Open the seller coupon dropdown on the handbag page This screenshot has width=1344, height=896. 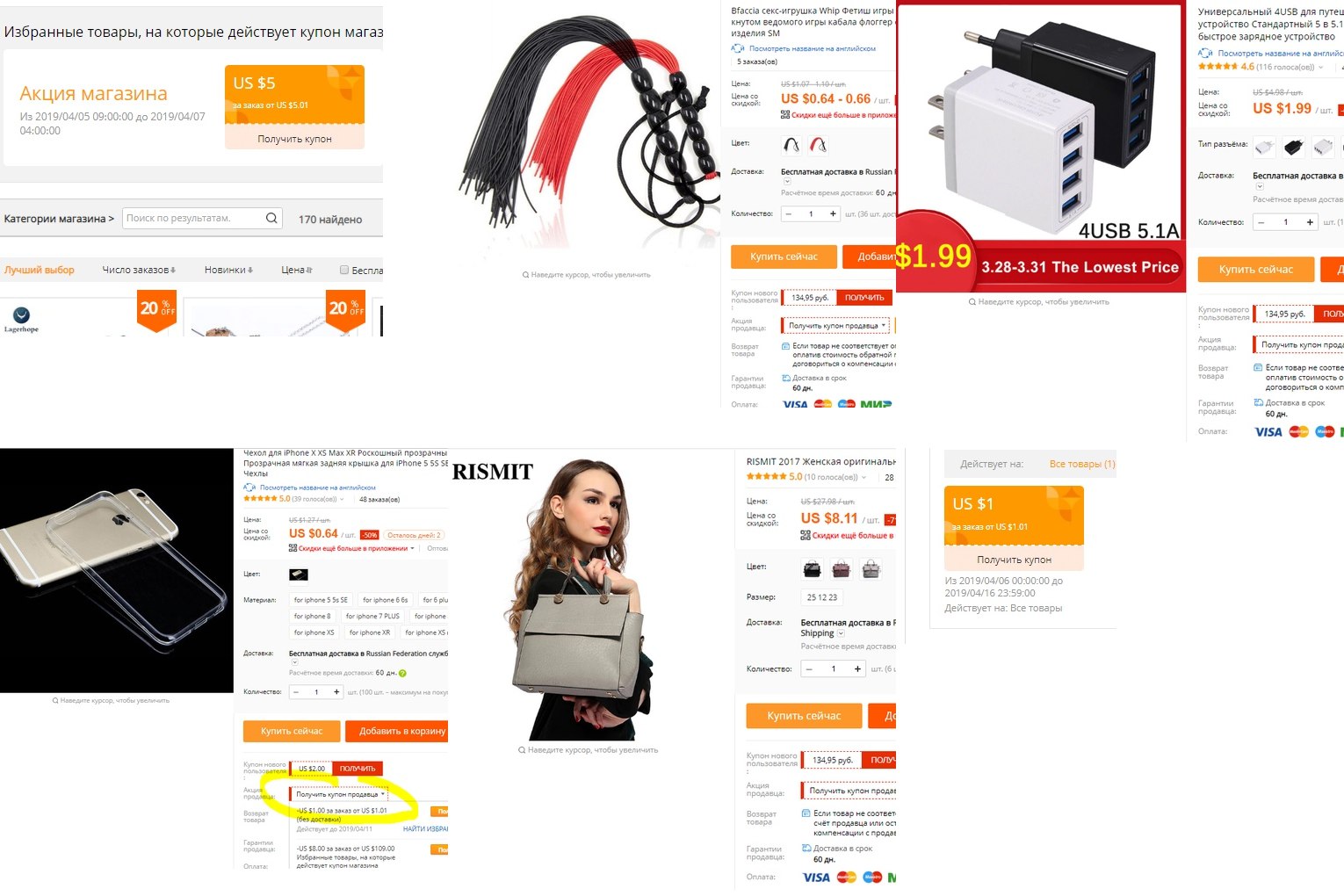coord(850,791)
